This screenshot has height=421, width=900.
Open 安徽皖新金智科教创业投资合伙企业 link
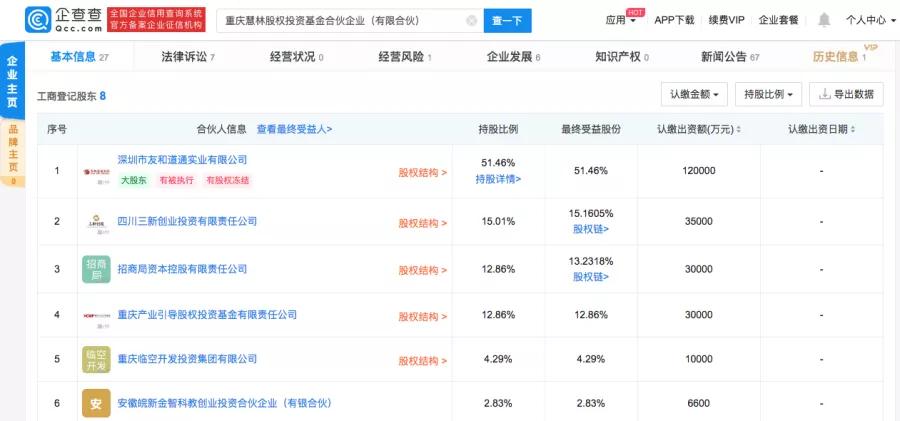click(225, 403)
